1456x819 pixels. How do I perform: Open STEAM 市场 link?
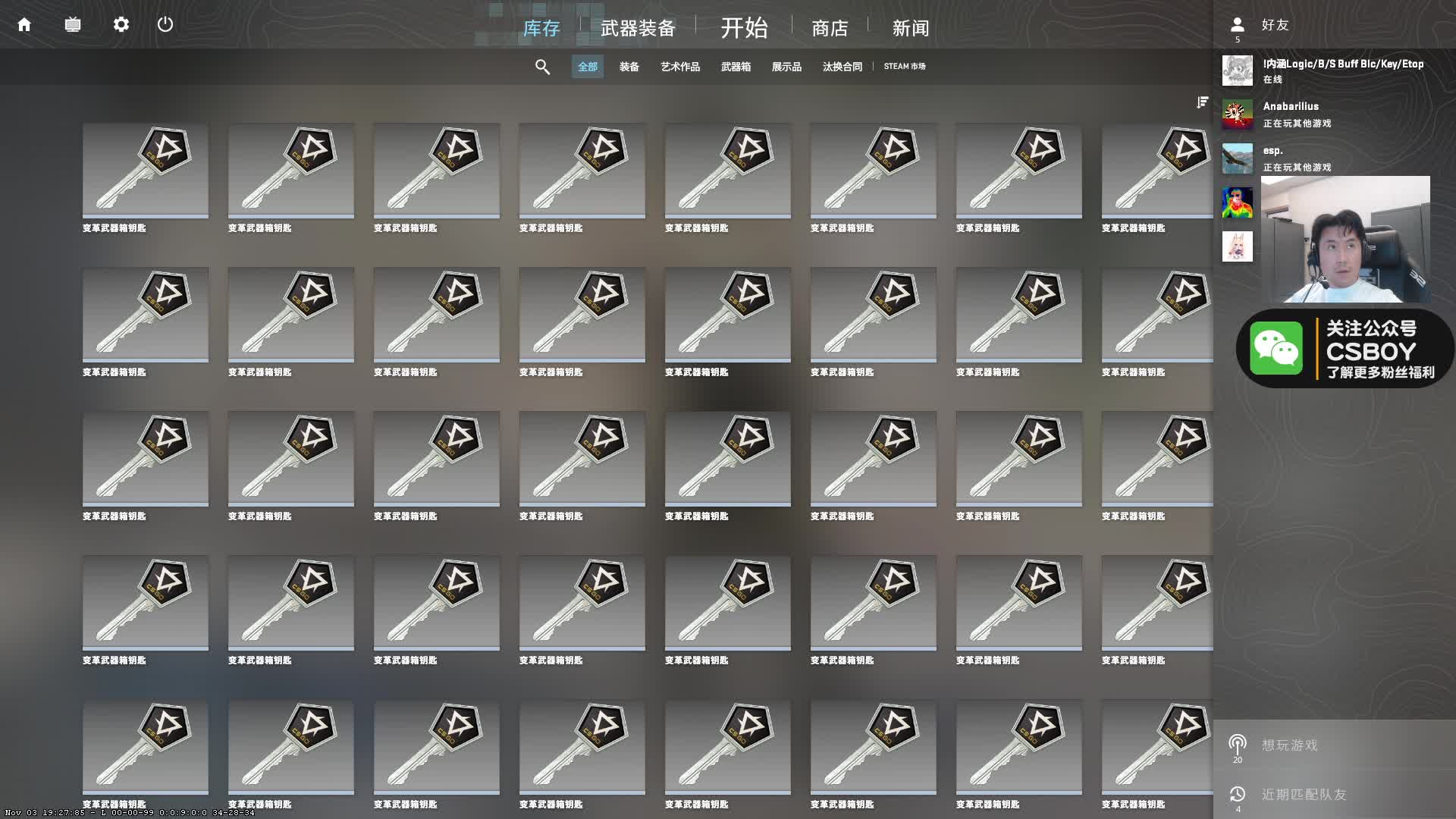tap(905, 67)
